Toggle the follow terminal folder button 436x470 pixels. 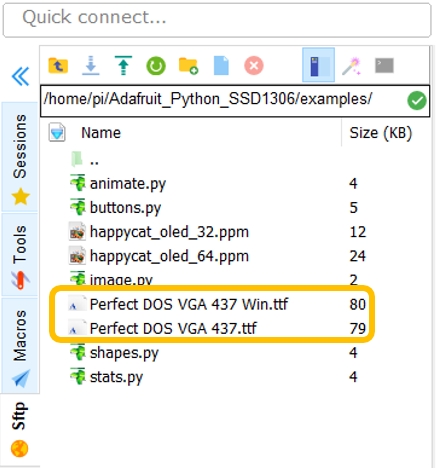pyautogui.click(x=318, y=65)
